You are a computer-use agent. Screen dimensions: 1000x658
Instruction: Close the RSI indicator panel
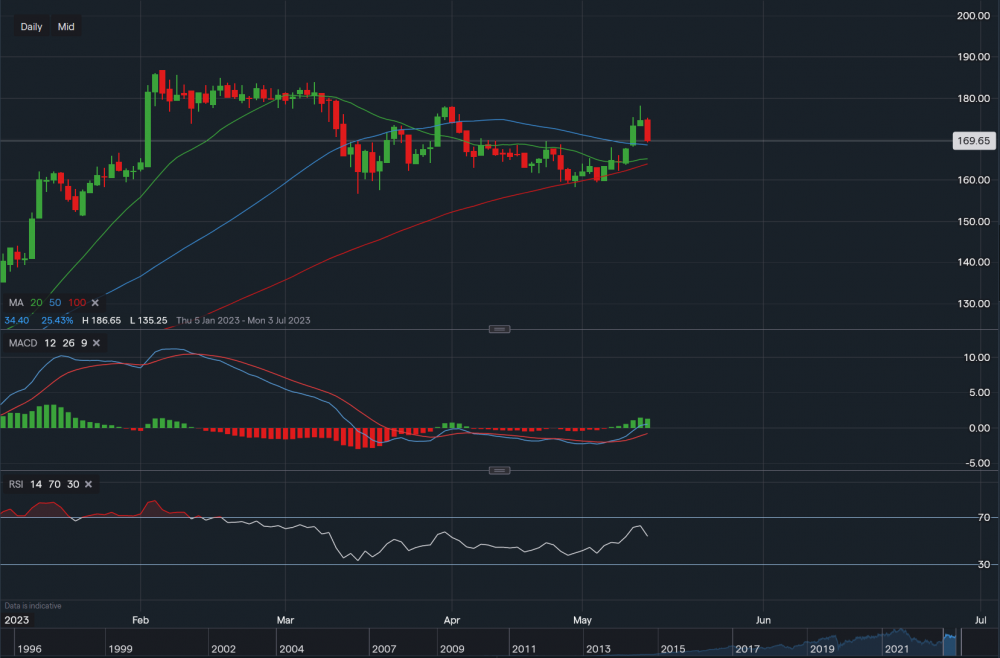coord(88,484)
